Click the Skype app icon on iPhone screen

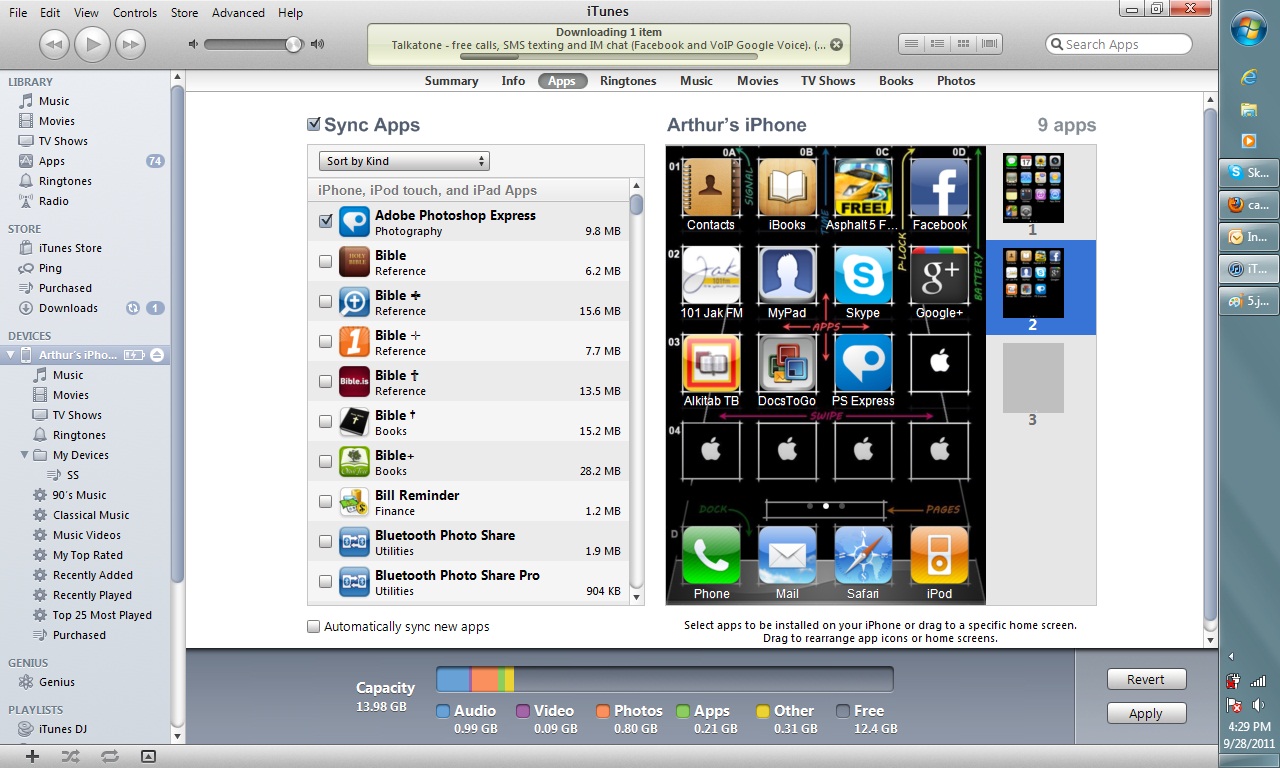pos(863,276)
